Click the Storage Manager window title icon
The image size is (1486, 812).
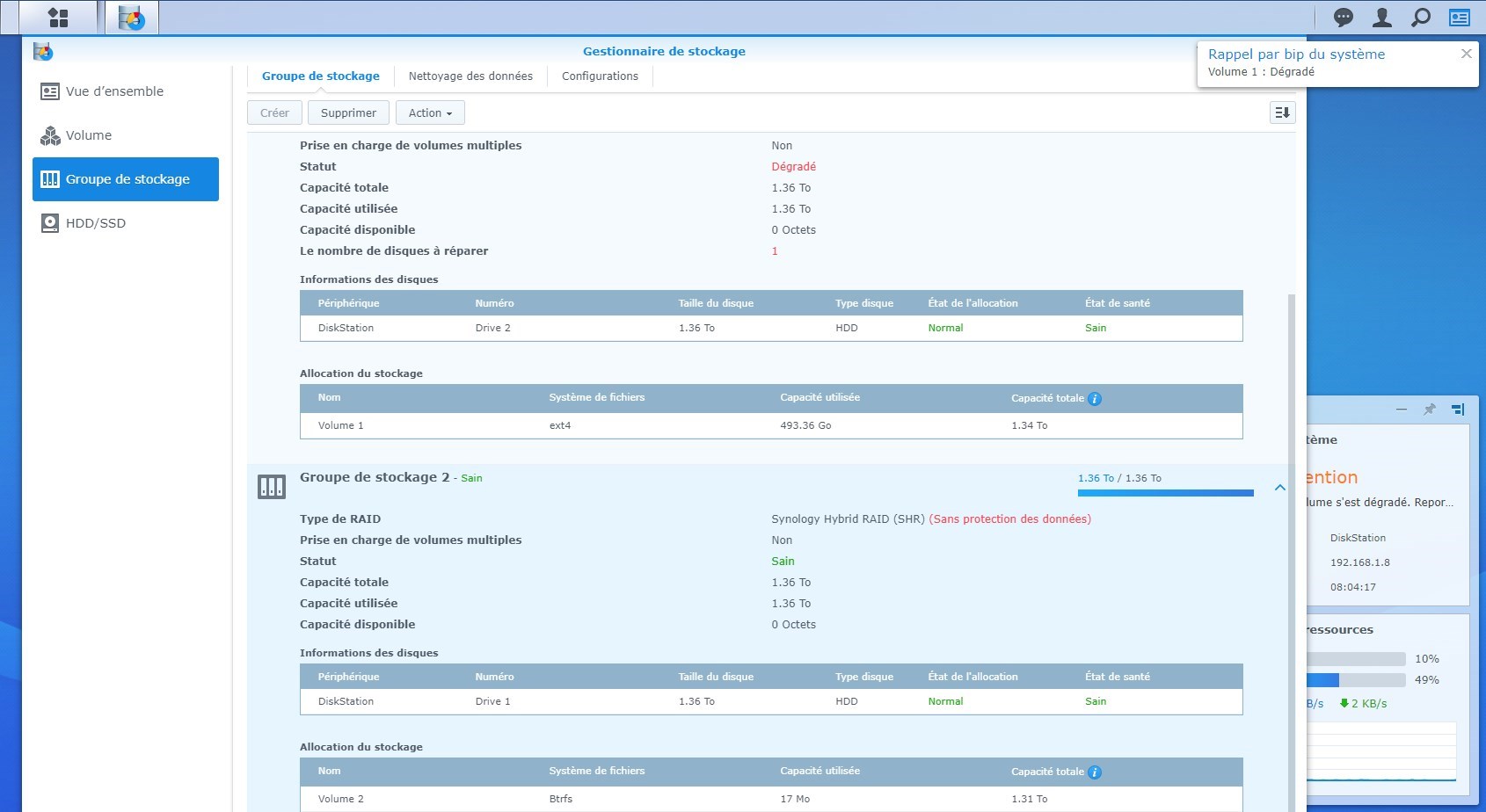[x=43, y=52]
